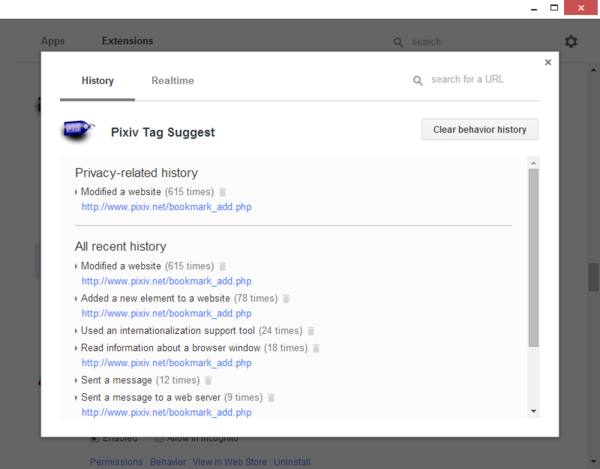This screenshot has width=600, height=469.
Task: Switch to the Realtime tab
Action: coord(173,81)
